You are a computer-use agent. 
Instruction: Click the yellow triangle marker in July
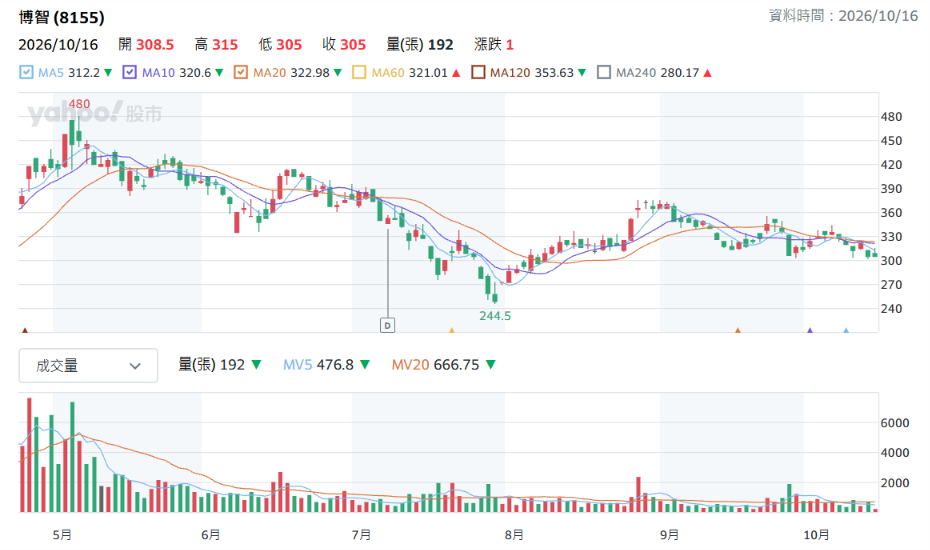tap(451, 330)
